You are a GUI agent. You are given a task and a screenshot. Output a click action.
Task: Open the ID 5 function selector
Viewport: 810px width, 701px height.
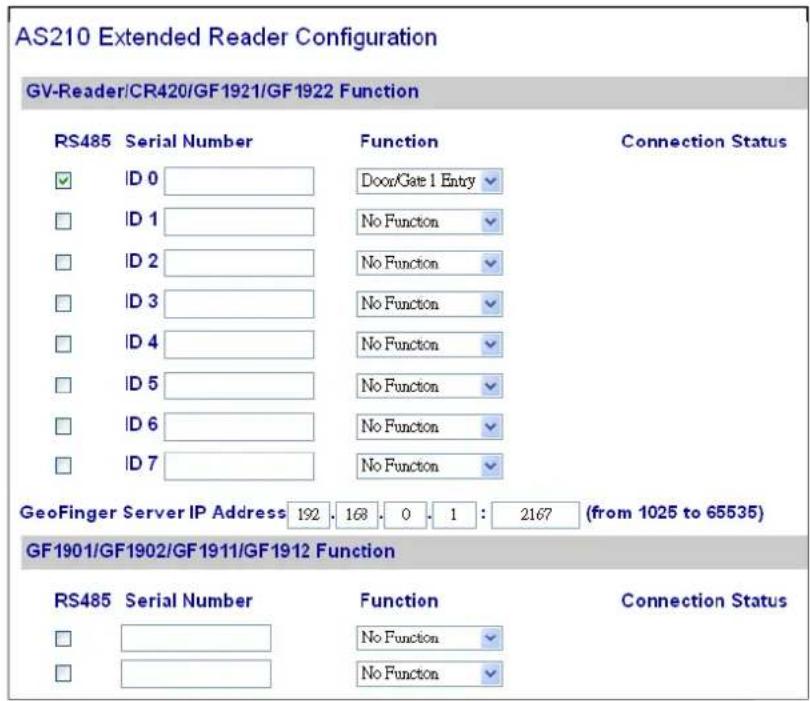coord(429,386)
